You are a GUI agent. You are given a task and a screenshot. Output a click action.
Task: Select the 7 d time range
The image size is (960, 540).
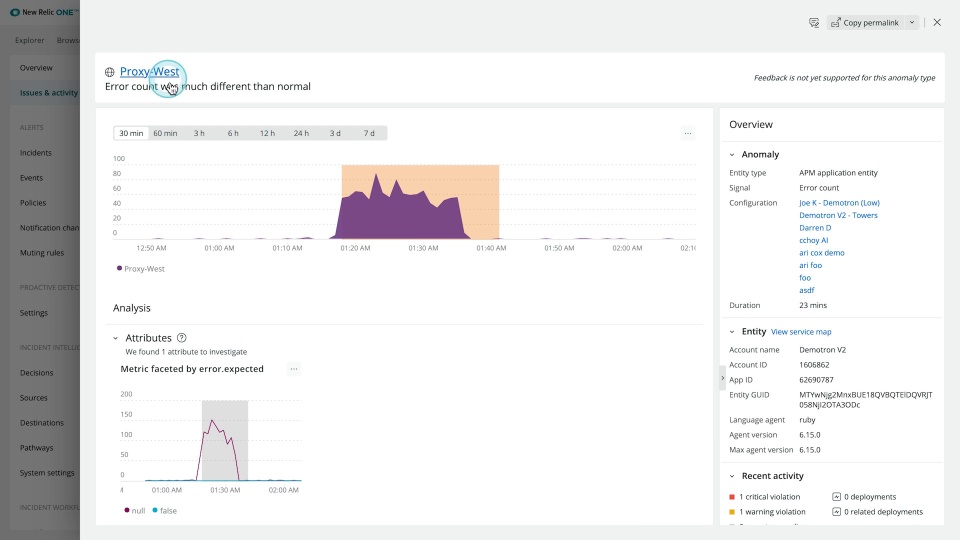pyautogui.click(x=369, y=133)
